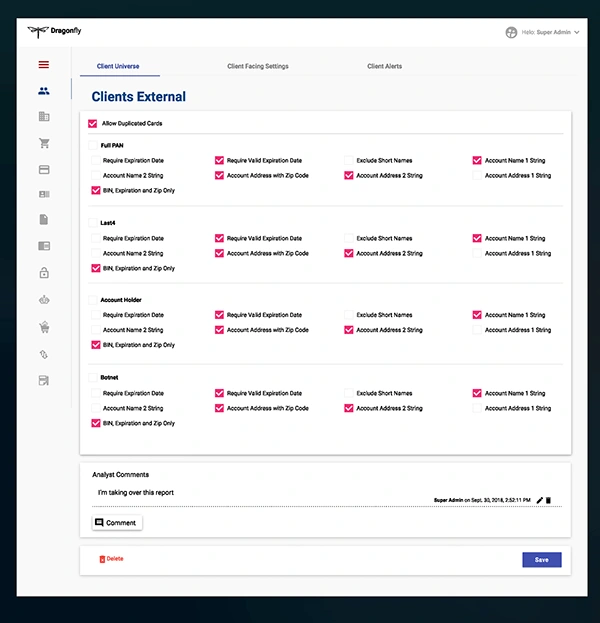Select the clients people icon in sidebar
This screenshot has height=623, width=600.
click(x=44, y=91)
